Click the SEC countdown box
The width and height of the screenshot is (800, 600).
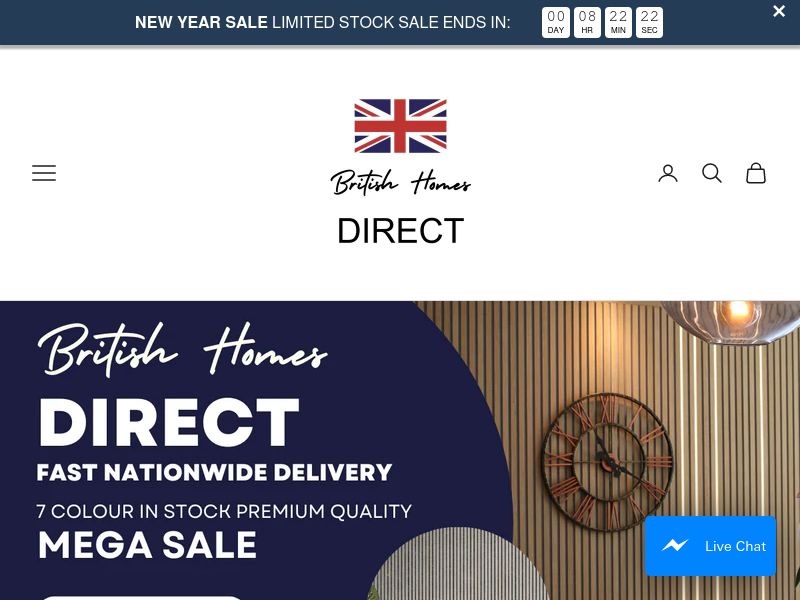click(x=649, y=22)
